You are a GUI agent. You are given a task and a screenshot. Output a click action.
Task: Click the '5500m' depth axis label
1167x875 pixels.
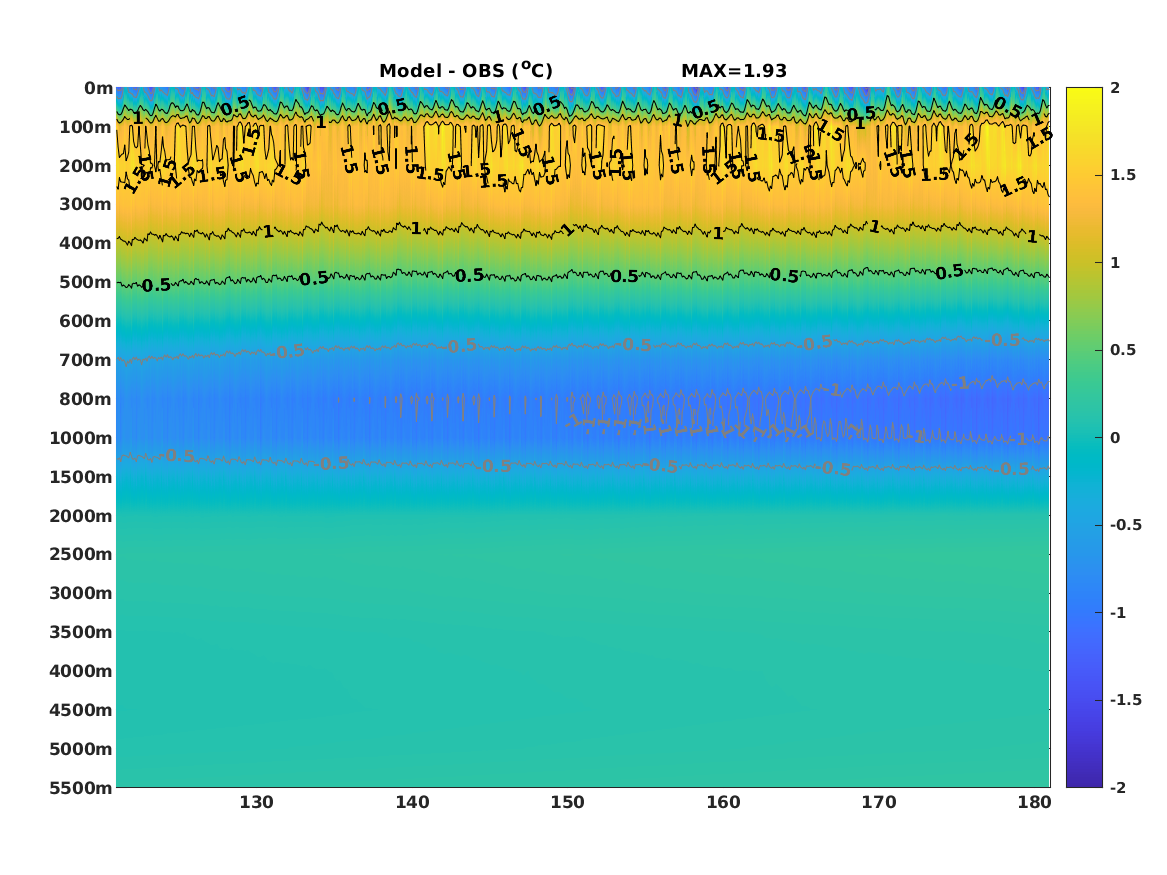tap(81, 788)
